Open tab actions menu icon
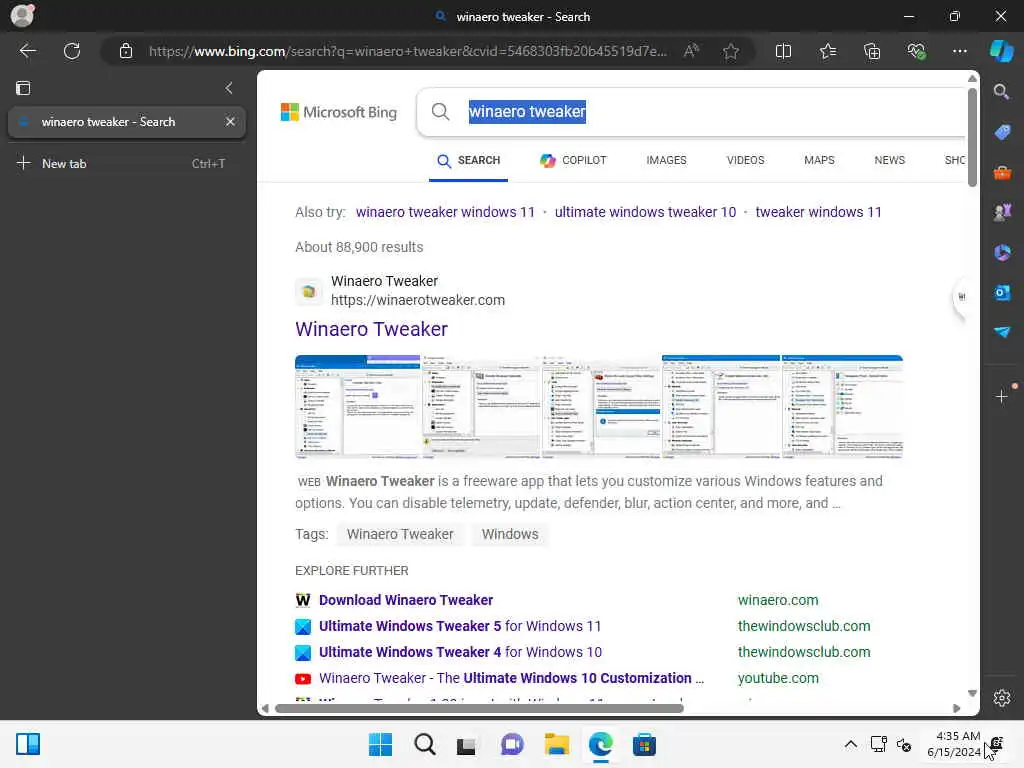 [x=23, y=88]
